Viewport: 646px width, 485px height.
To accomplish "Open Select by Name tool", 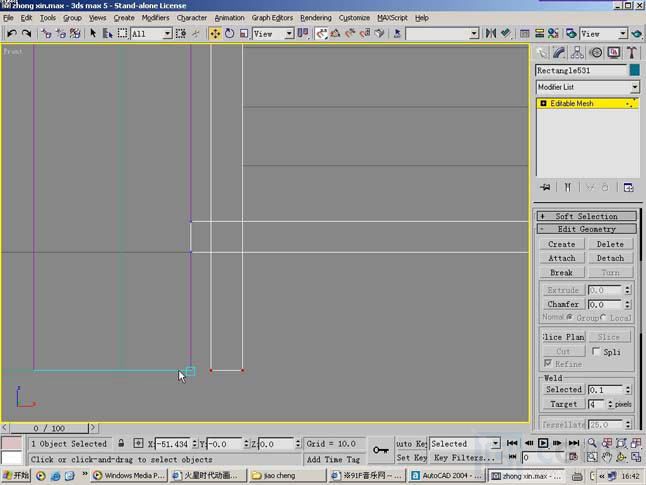I will [x=108, y=33].
